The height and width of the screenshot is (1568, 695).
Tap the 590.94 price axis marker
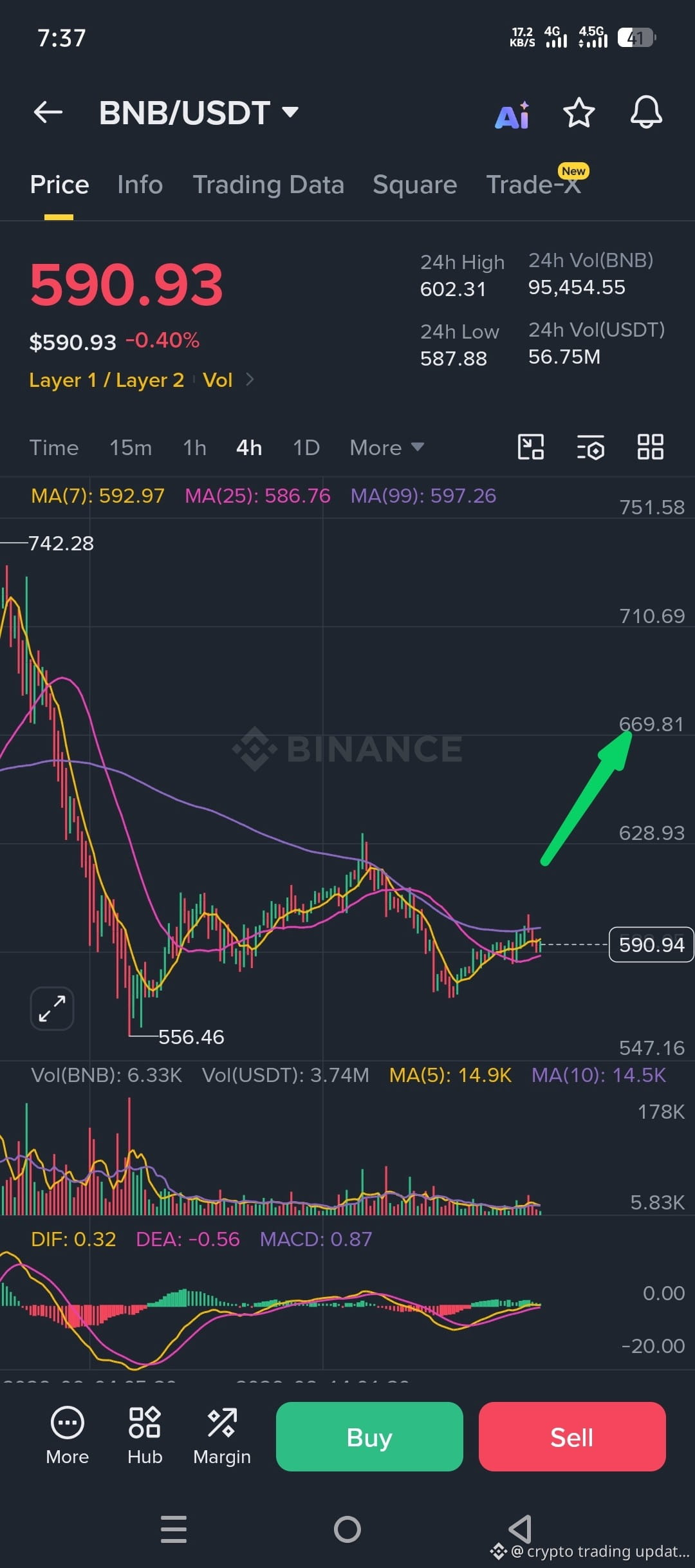[x=651, y=944]
